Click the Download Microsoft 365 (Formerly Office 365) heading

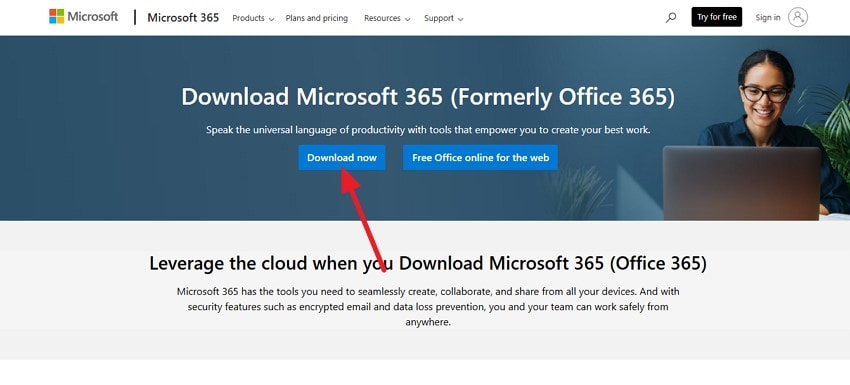[428, 97]
